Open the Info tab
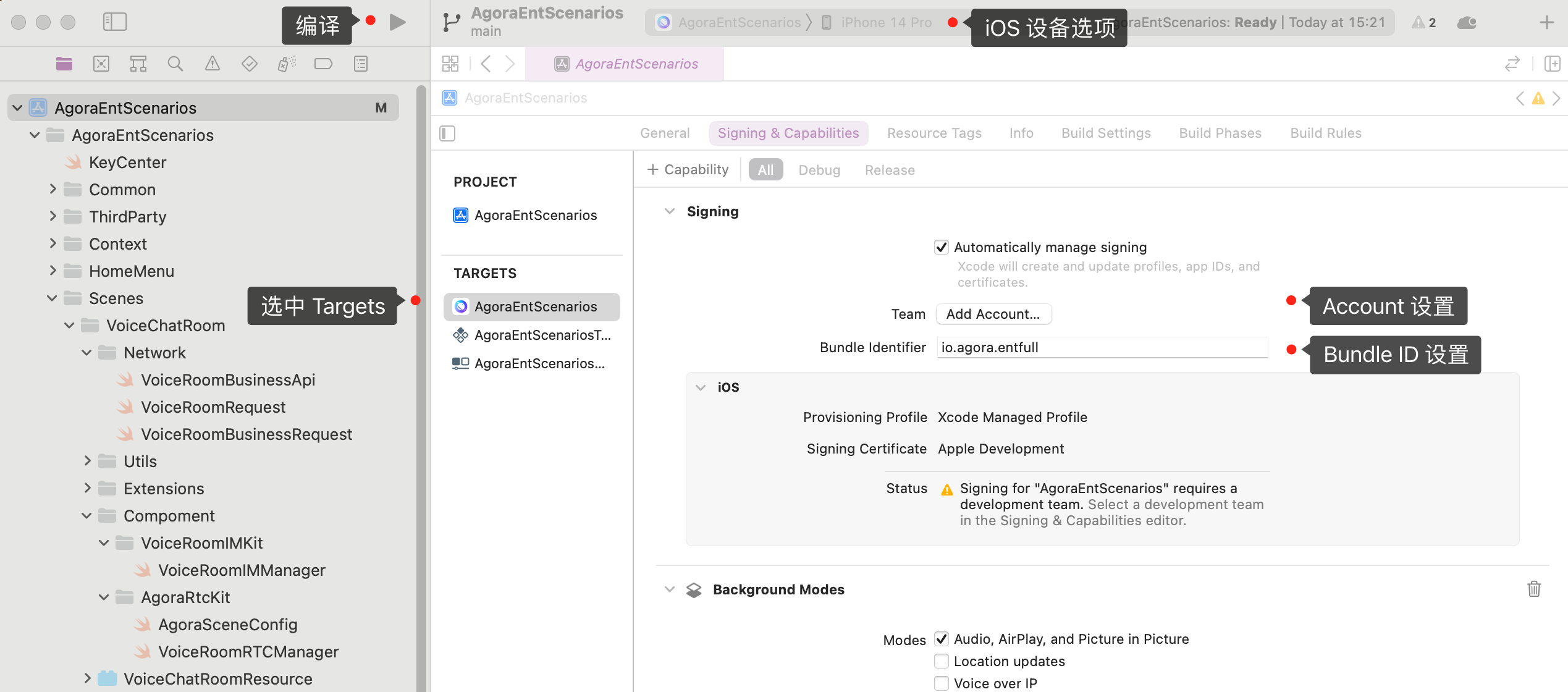 coord(1021,133)
